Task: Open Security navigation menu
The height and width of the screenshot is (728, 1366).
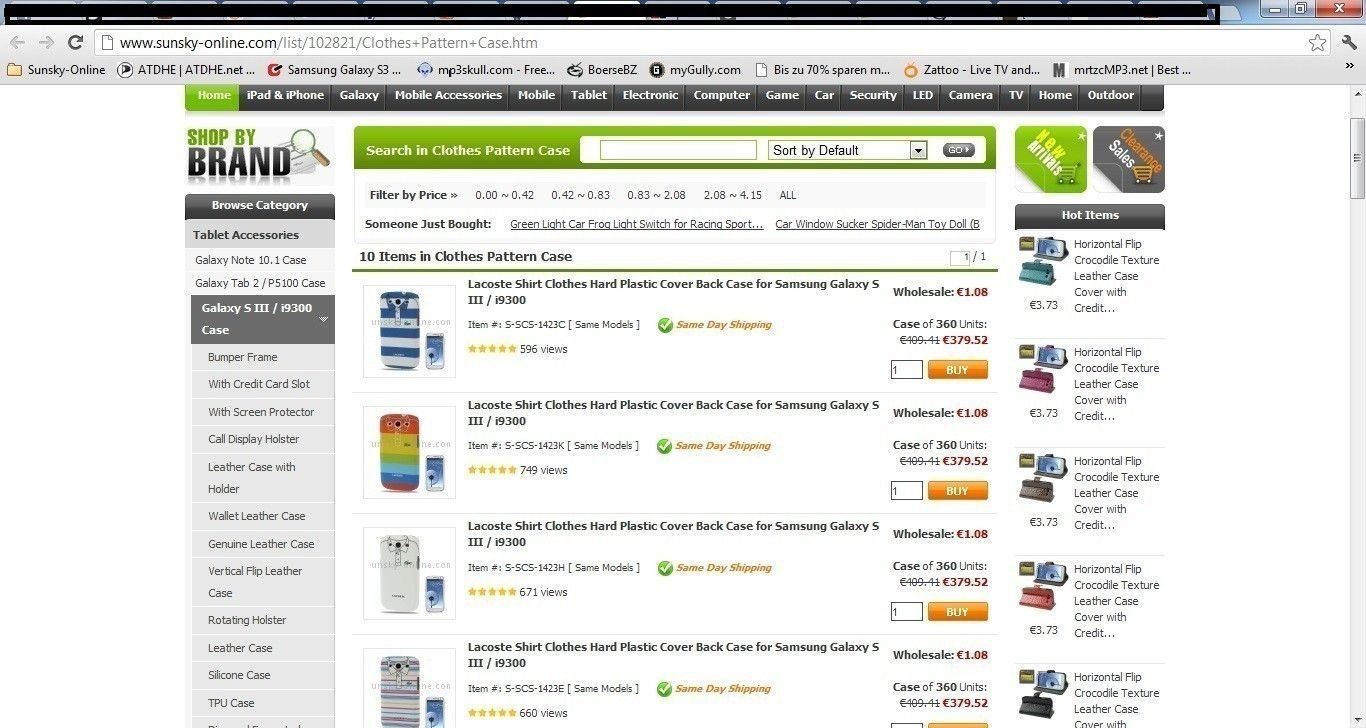Action: (x=873, y=95)
